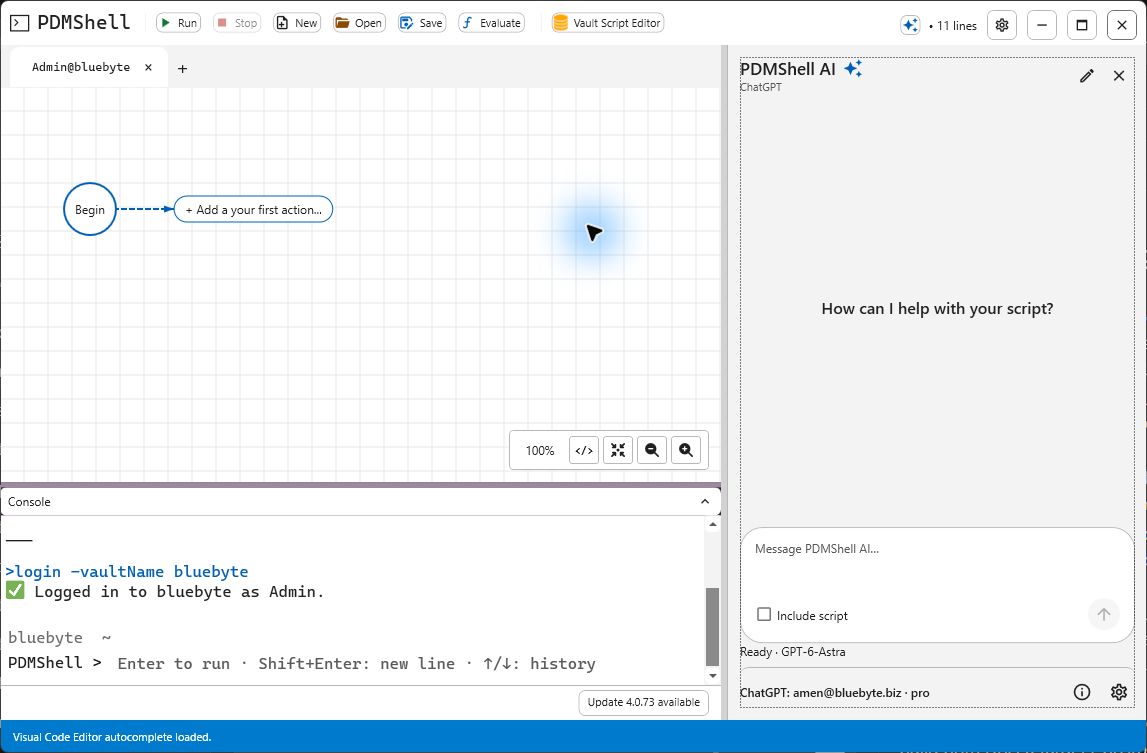1147x753 pixels.
Task: Click the PDMShell AI title
Action: [788, 69]
